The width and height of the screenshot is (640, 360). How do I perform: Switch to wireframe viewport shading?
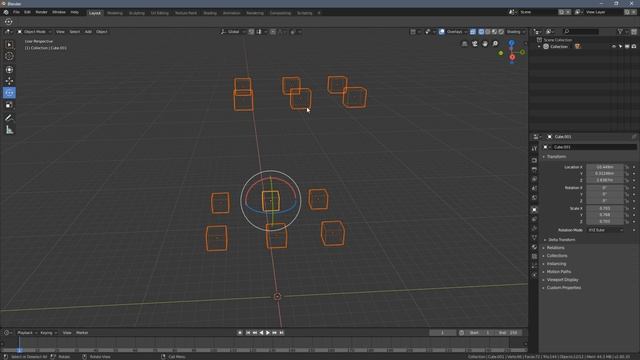click(x=481, y=31)
